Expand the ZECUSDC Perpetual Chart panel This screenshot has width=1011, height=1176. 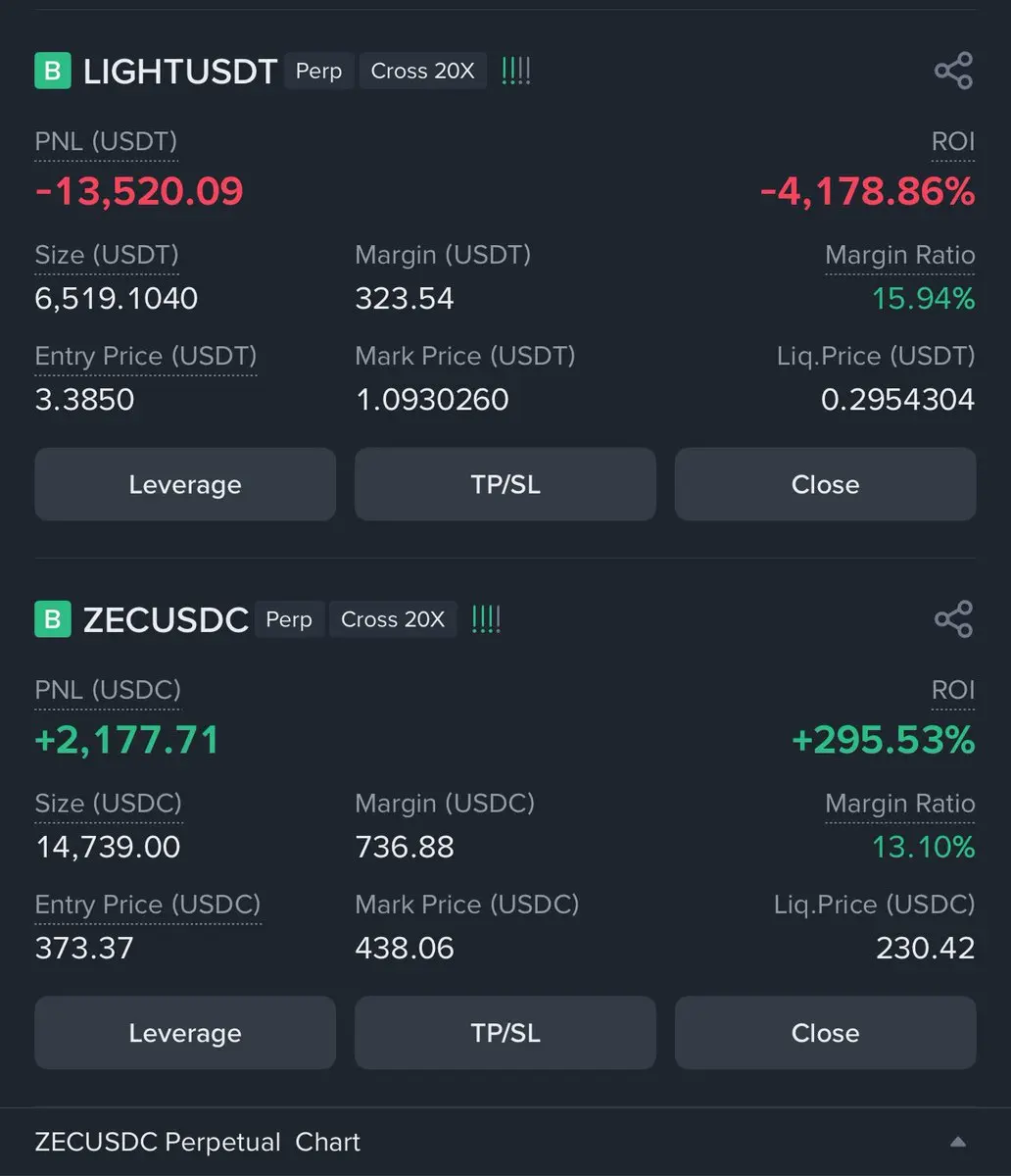[958, 1142]
